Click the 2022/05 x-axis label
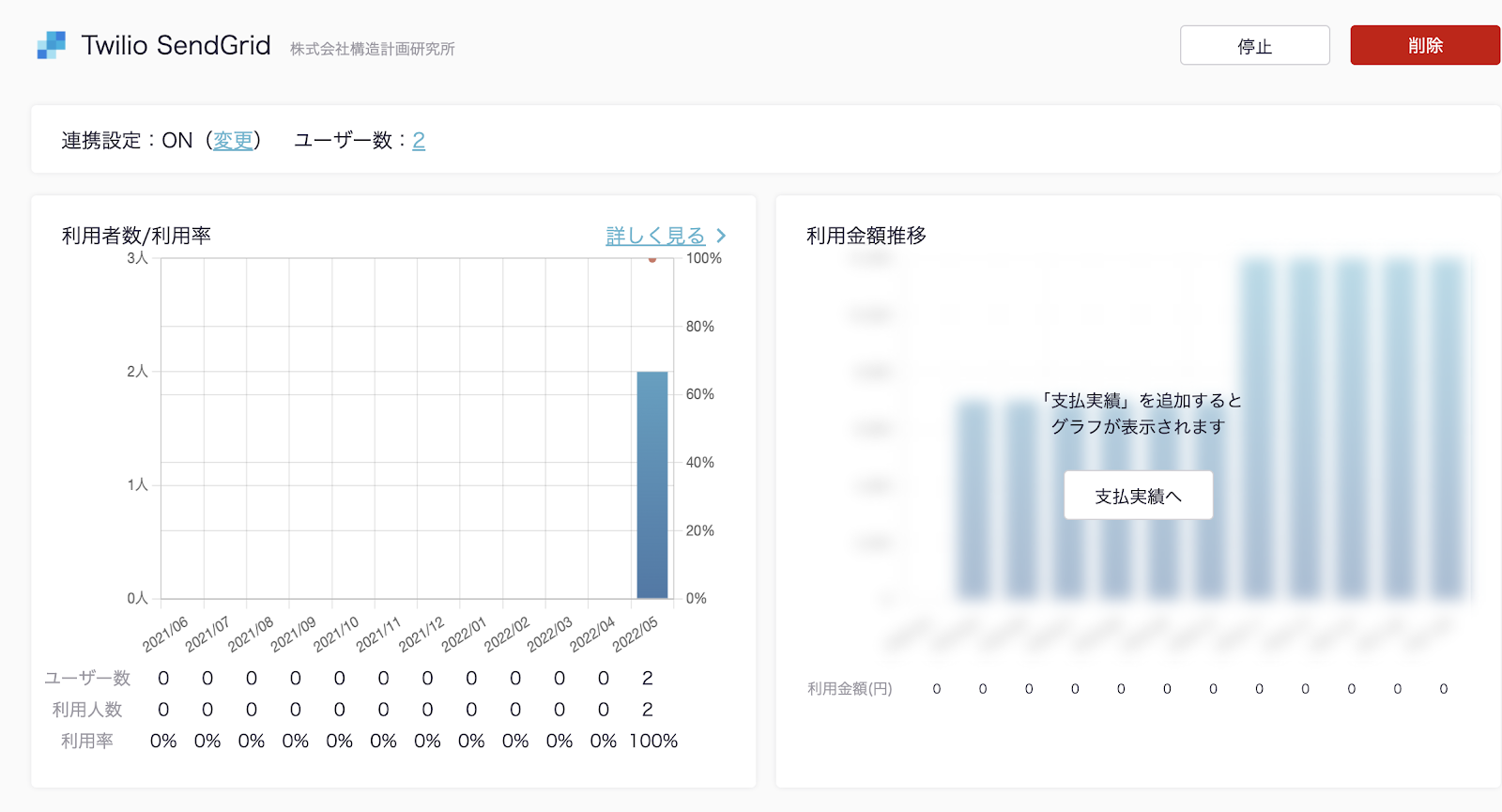This screenshot has height=812, width=1502. [636, 635]
